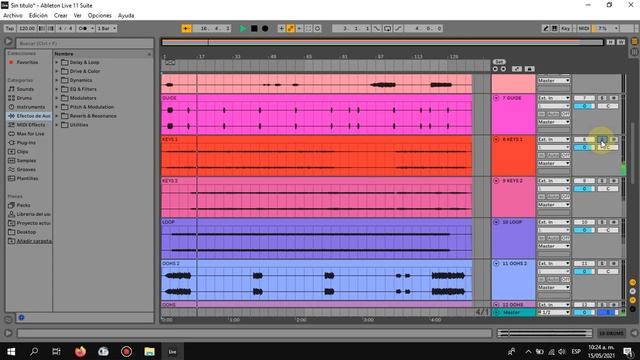Expand the EQ & Filters folder

point(57,89)
